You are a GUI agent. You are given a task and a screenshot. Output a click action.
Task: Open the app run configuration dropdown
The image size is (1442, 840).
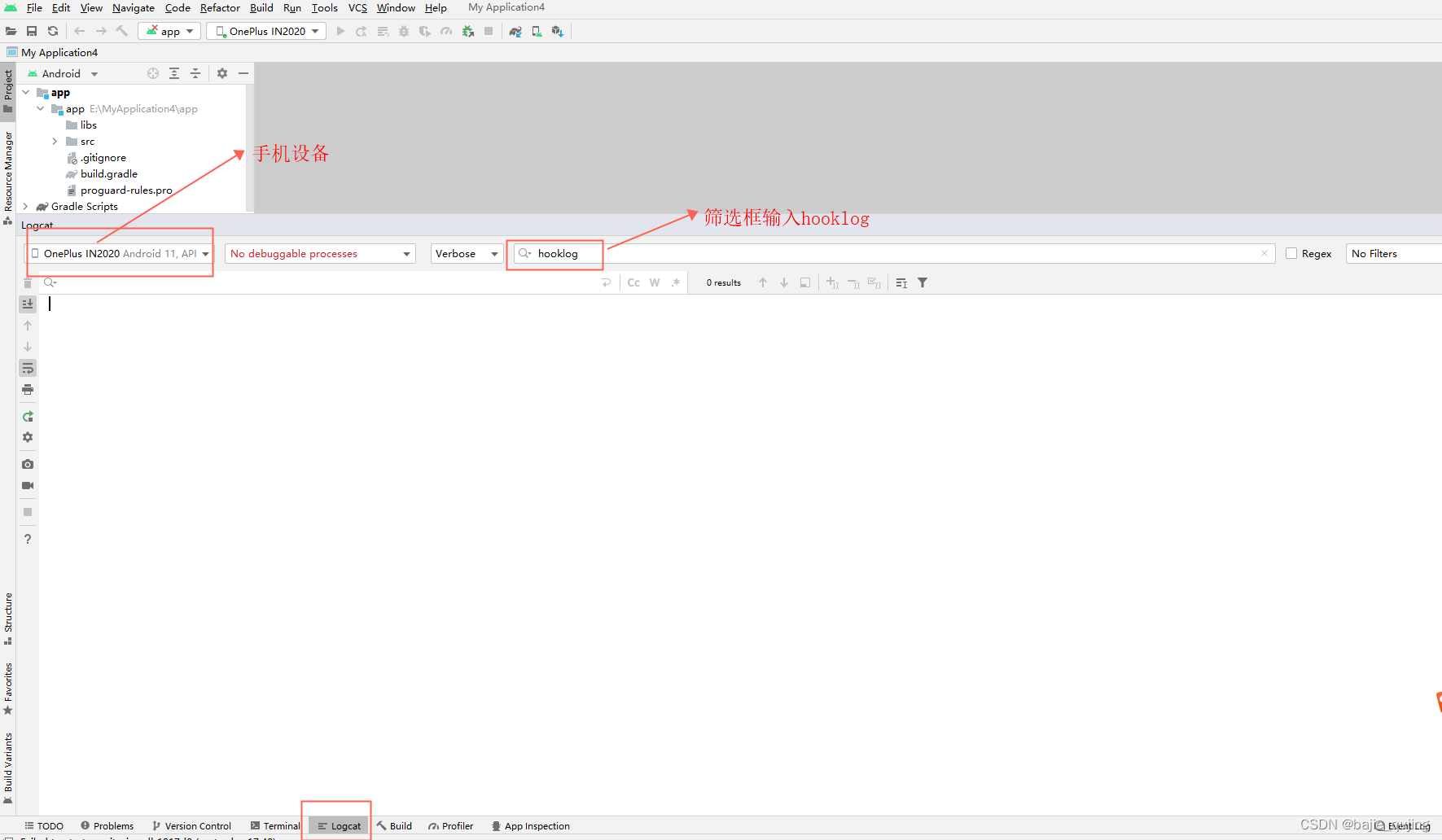170,31
